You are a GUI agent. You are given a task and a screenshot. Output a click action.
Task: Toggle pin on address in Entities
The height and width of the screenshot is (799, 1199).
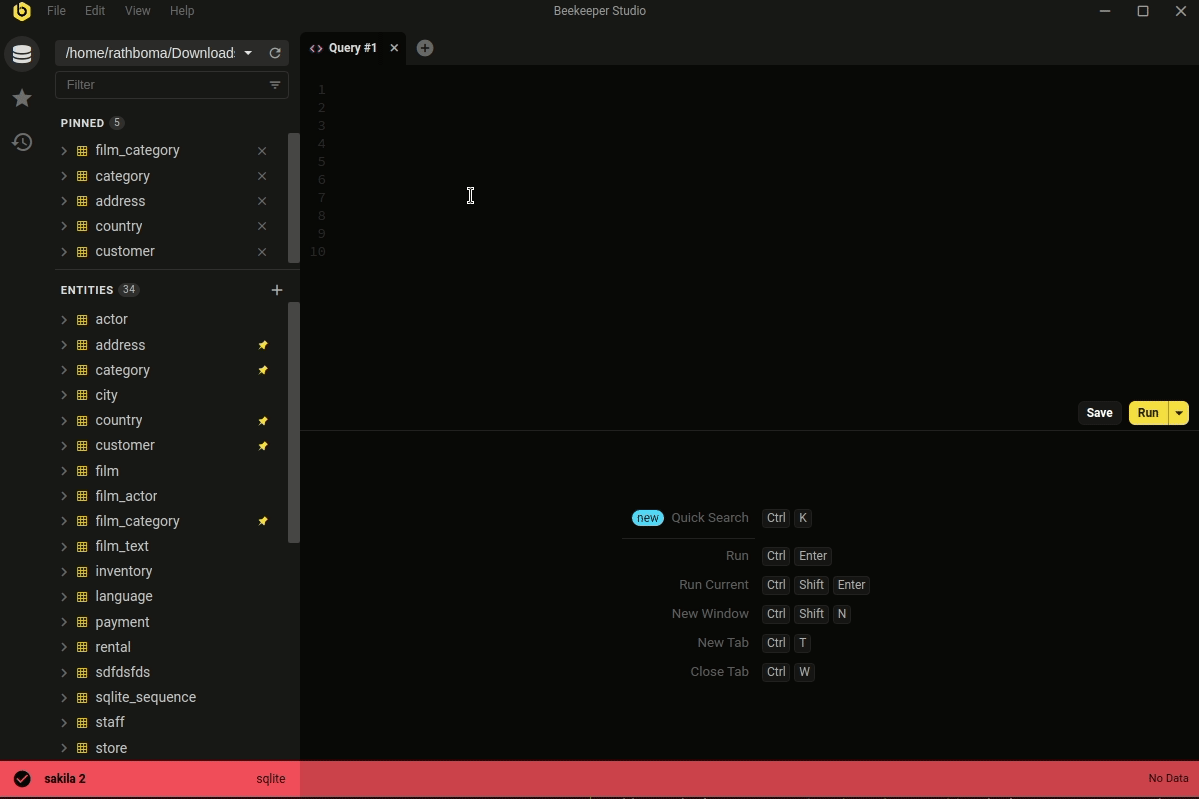click(263, 346)
